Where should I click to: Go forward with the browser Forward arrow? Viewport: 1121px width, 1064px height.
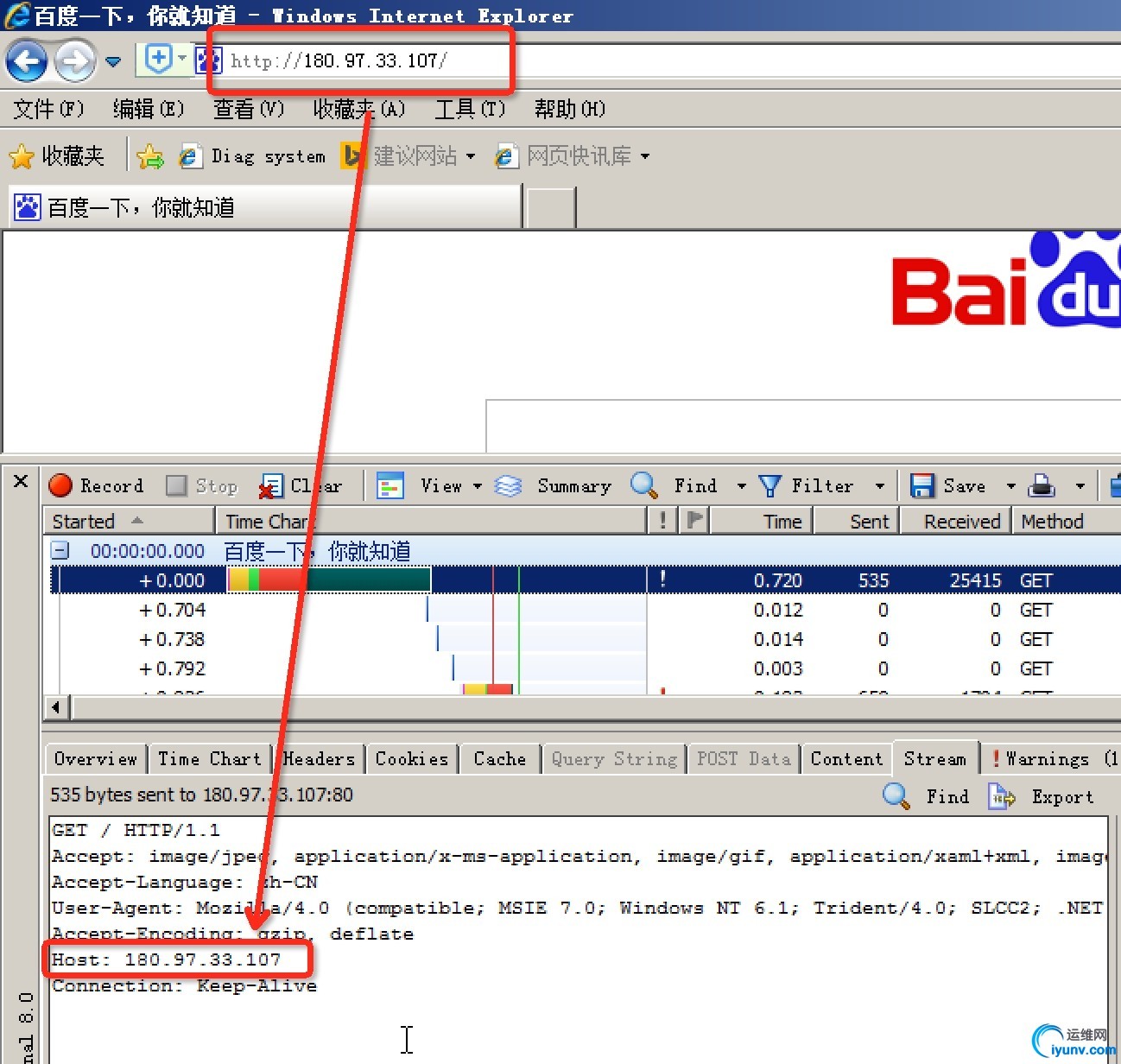click(x=75, y=61)
